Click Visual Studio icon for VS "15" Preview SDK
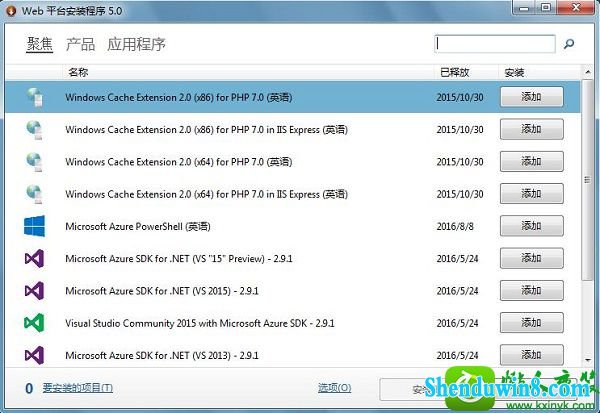 tap(34, 258)
